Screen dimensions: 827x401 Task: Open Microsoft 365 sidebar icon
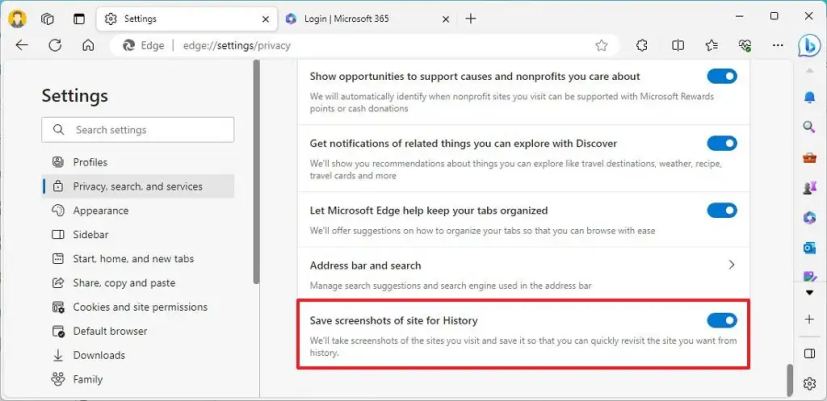(x=810, y=217)
